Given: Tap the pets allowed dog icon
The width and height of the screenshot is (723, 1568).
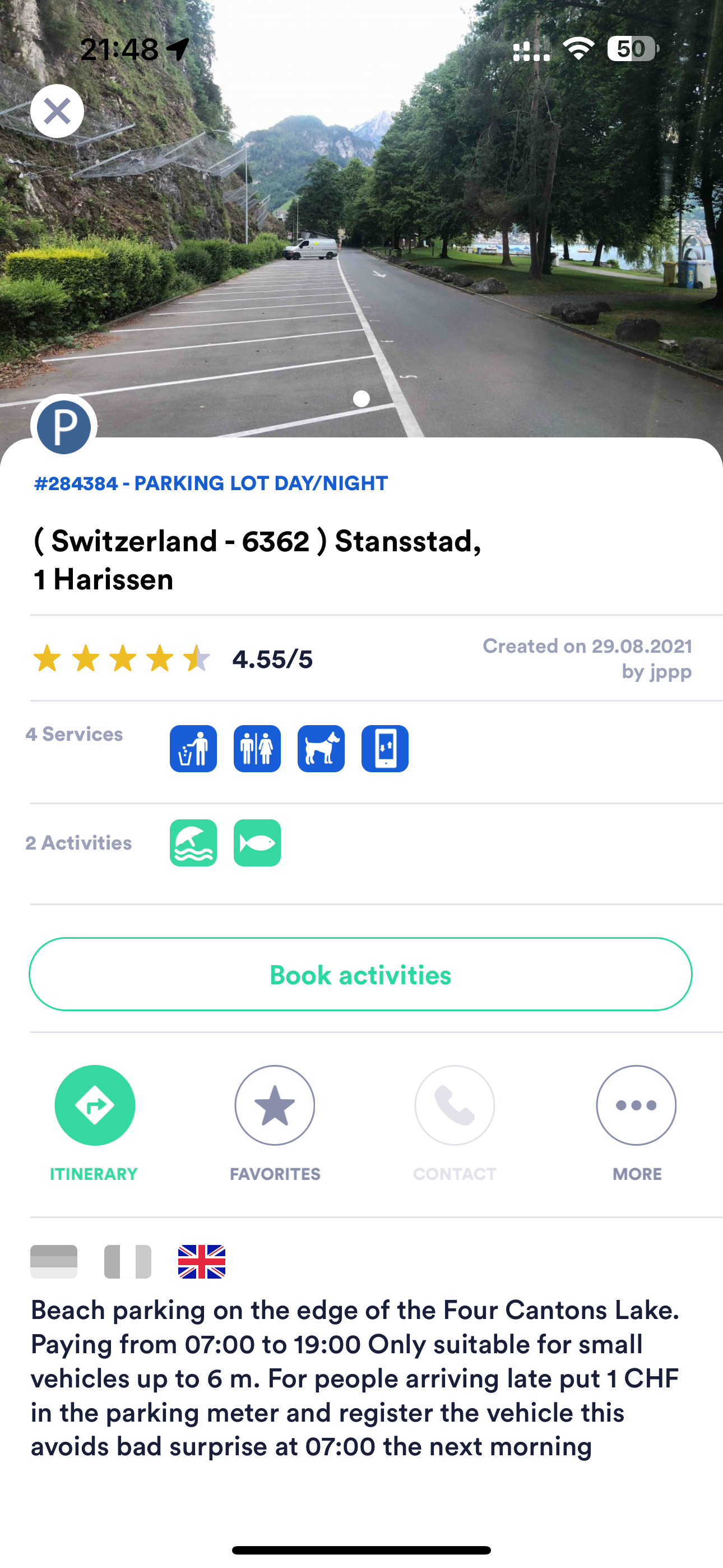Looking at the screenshot, I should (x=321, y=748).
